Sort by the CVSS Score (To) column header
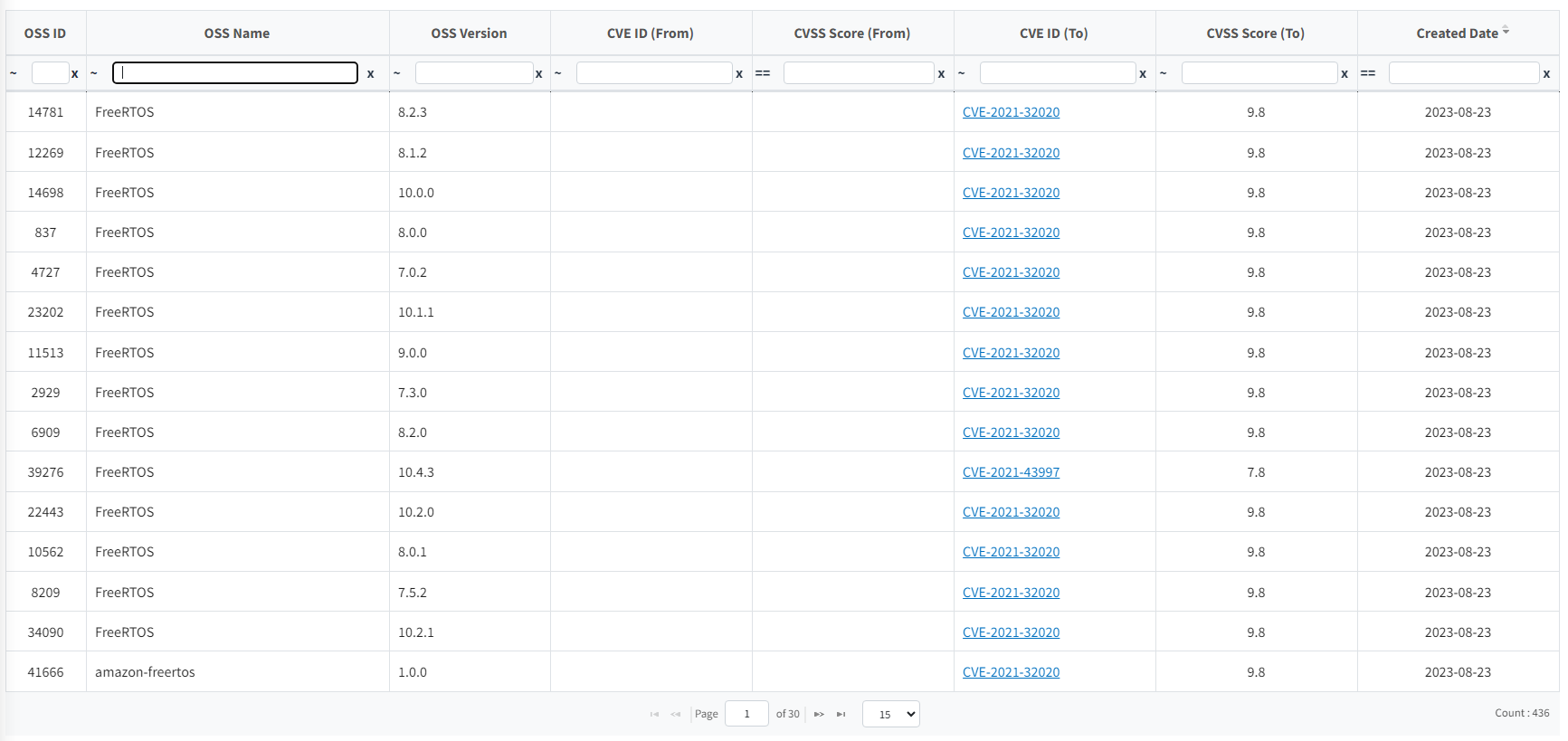 coord(1256,33)
